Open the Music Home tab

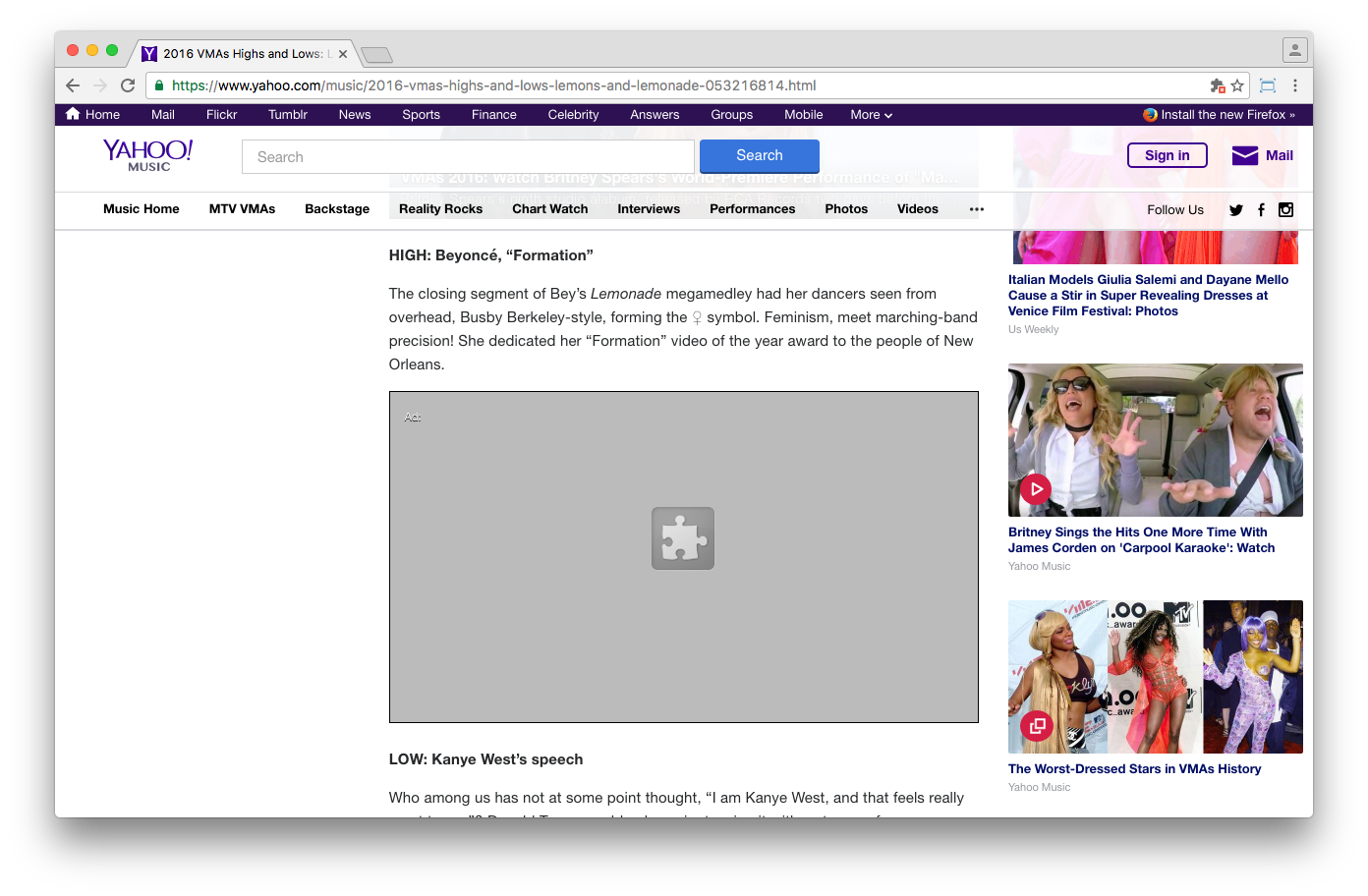coord(142,209)
